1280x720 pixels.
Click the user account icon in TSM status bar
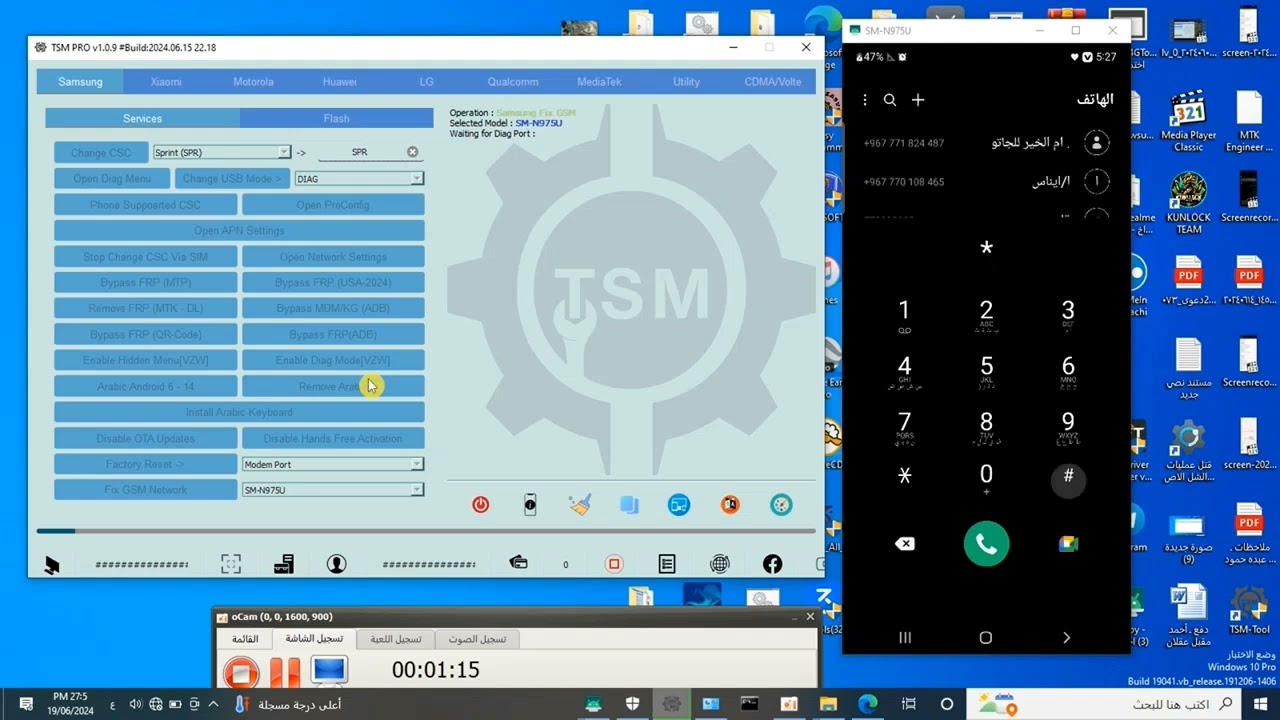(x=336, y=564)
